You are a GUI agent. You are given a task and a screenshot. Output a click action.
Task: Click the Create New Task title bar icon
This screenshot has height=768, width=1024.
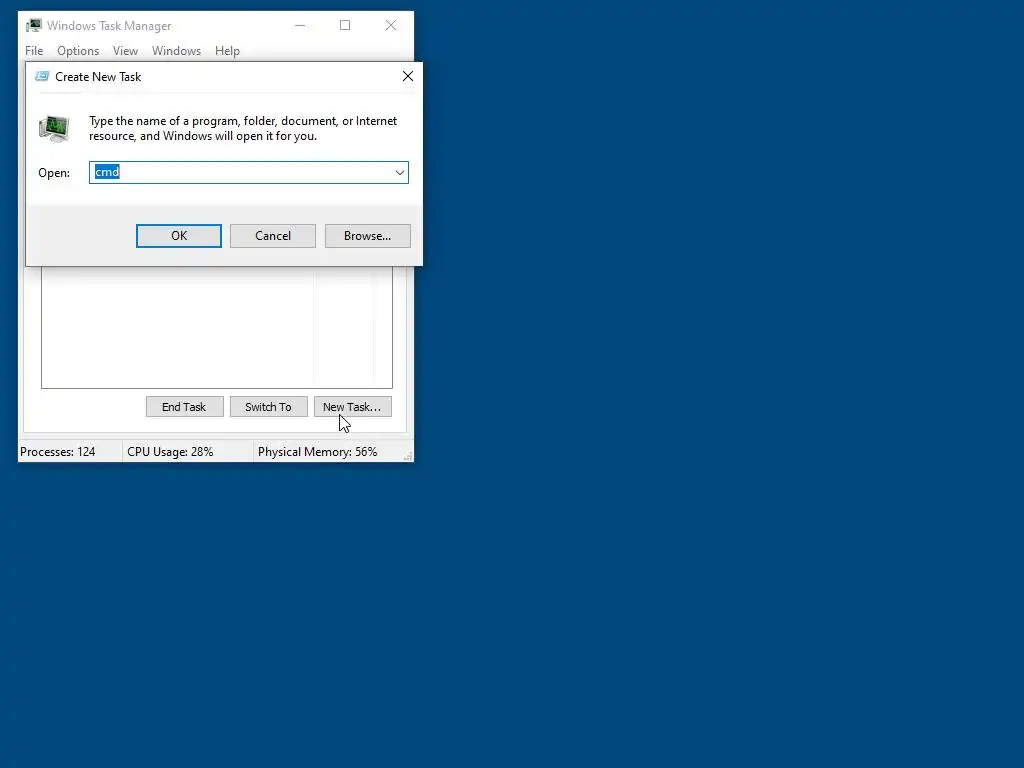click(x=42, y=76)
